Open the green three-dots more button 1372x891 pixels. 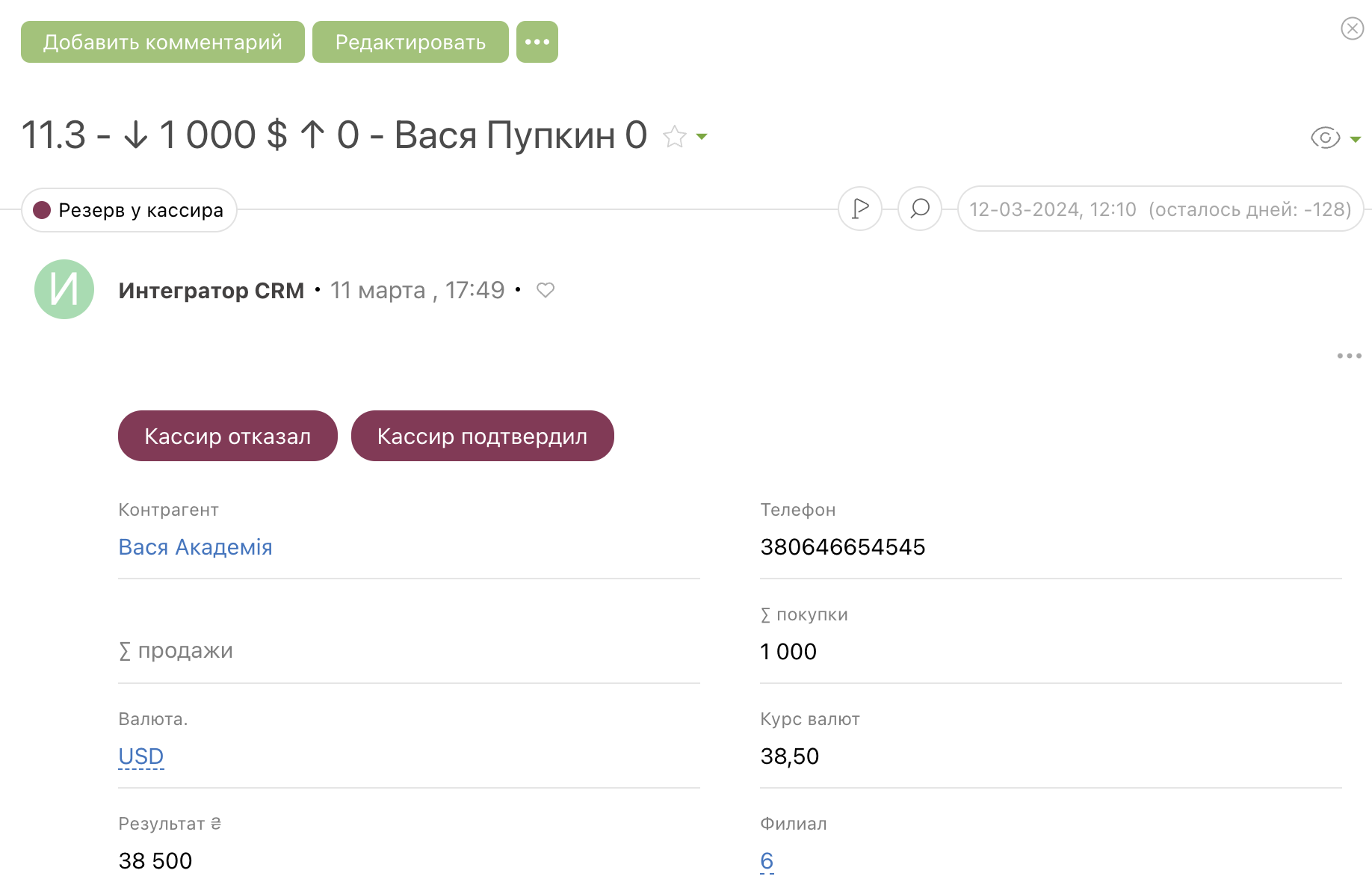click(x=537, y=42)
